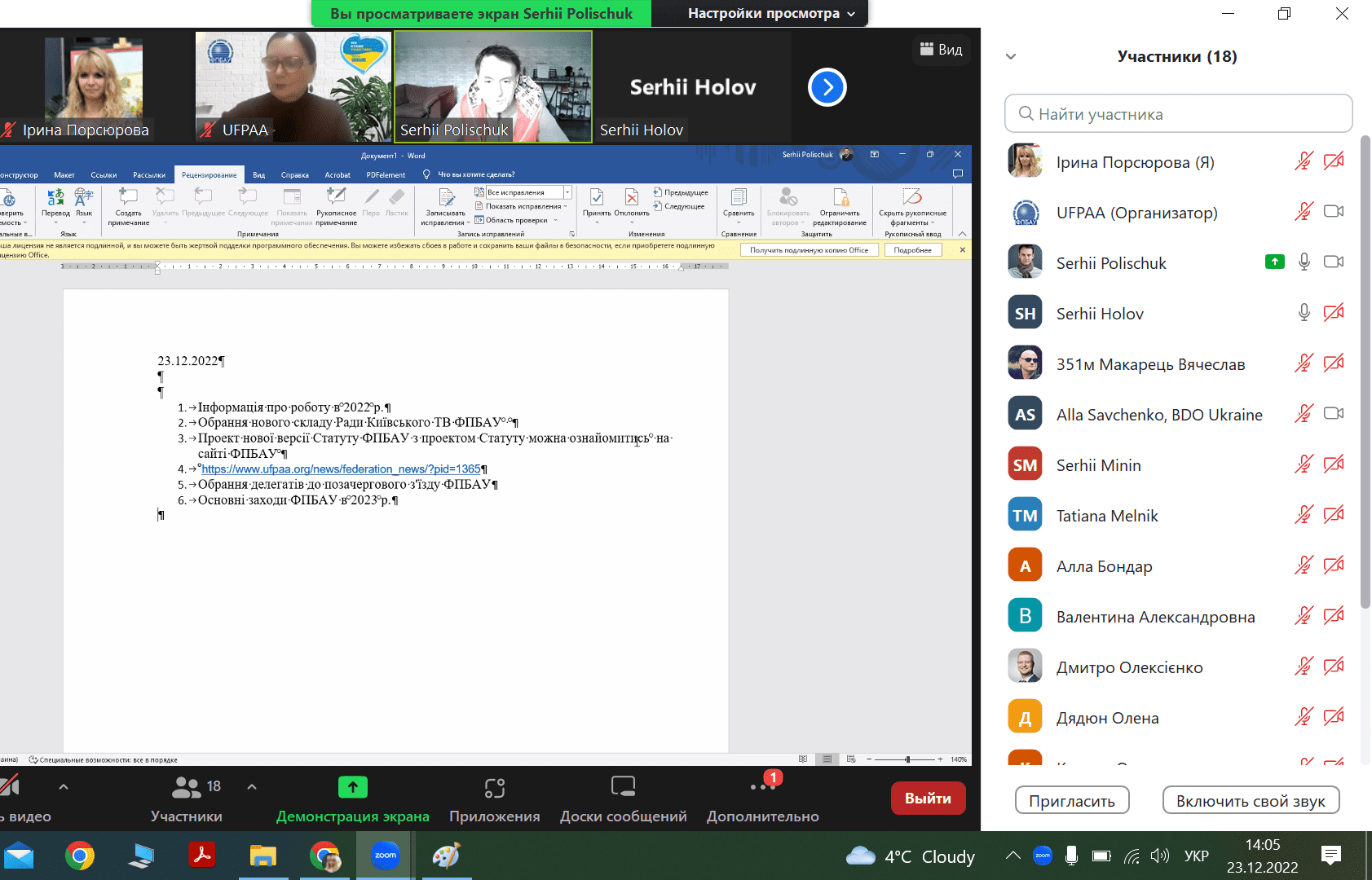This screenshot has height=880, width=1372.
Task: Click the Язык language icon in Word
Action: 84,196
